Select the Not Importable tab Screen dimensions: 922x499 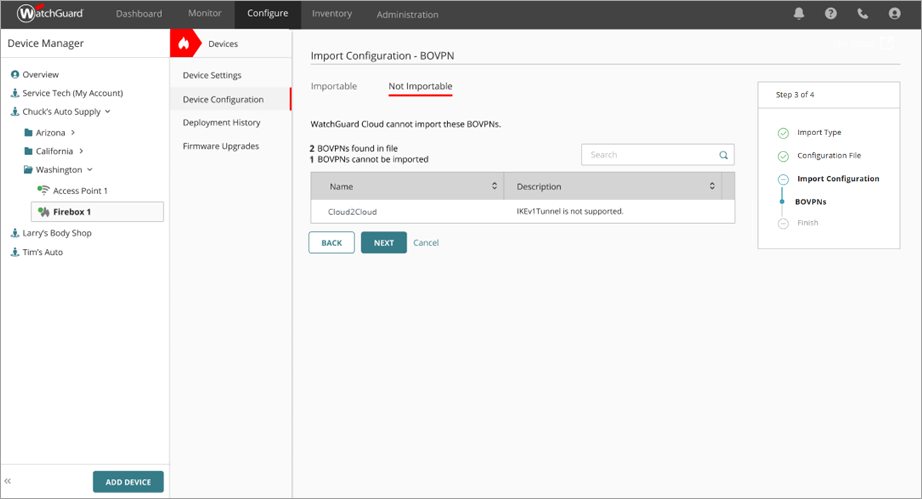point(420,86)
